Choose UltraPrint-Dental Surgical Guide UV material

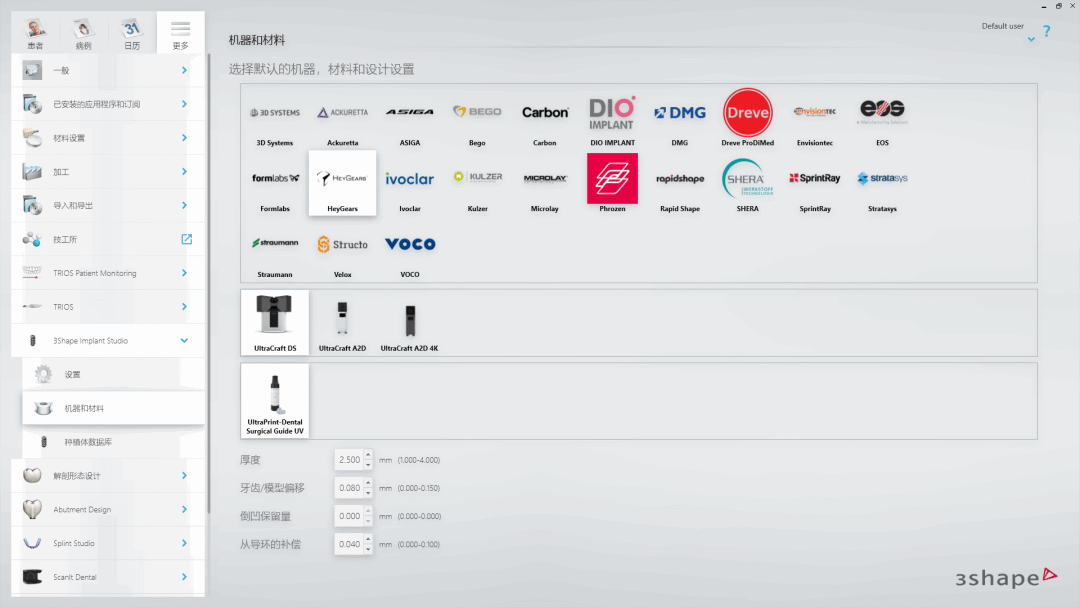click(x=275, y=400)
